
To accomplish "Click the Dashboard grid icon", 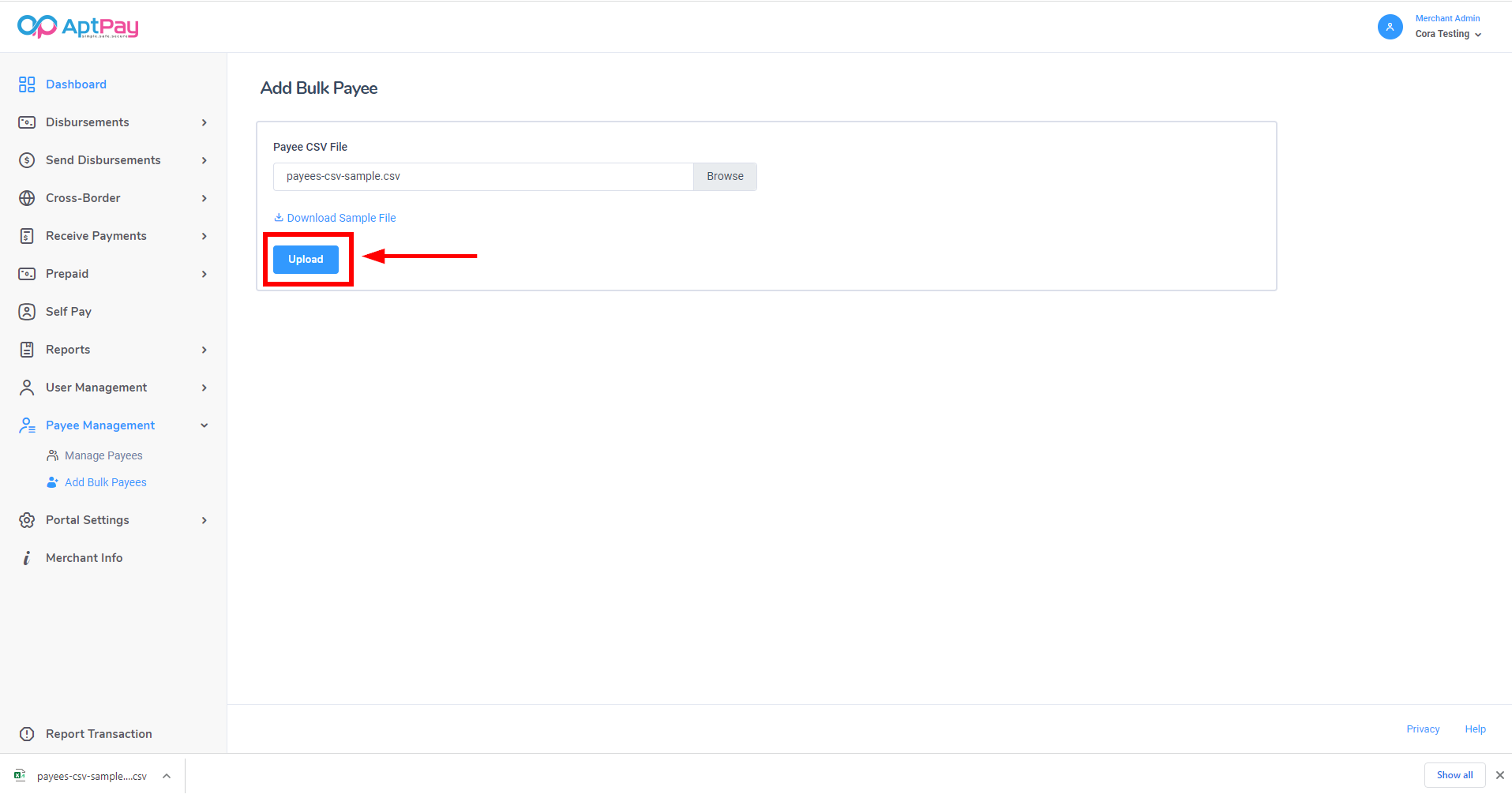I will [27, 84].
